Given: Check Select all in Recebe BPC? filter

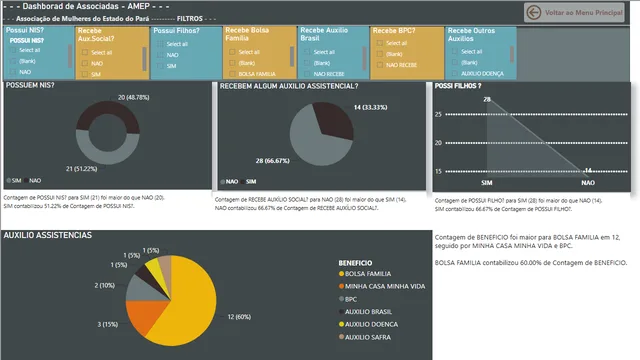Looking at the screenshot, I should 380,43.
